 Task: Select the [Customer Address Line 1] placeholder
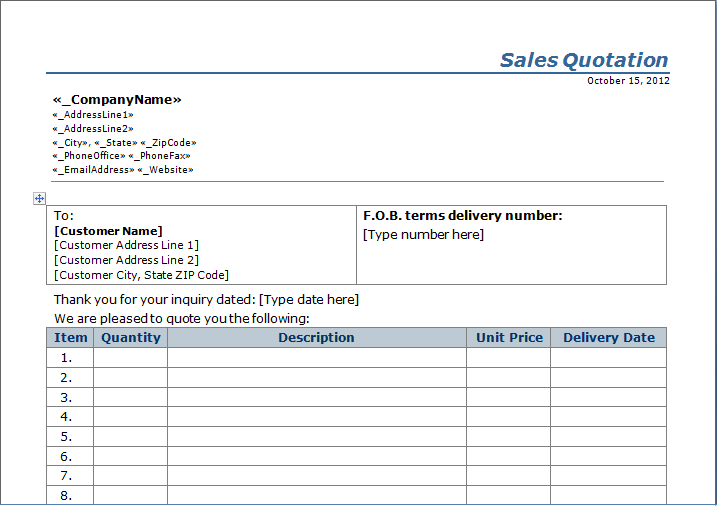click(x=126, y=245)
